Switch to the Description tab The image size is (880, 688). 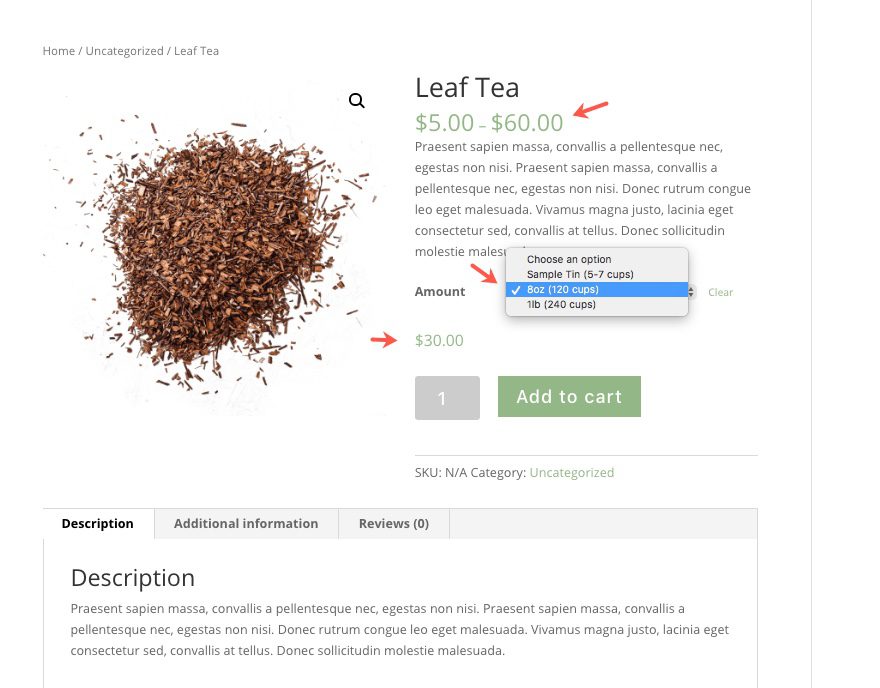coord(98,524)
